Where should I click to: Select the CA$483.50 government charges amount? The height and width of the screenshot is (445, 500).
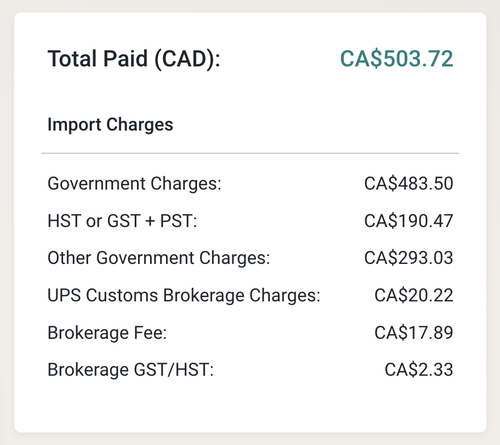(409, 184)
